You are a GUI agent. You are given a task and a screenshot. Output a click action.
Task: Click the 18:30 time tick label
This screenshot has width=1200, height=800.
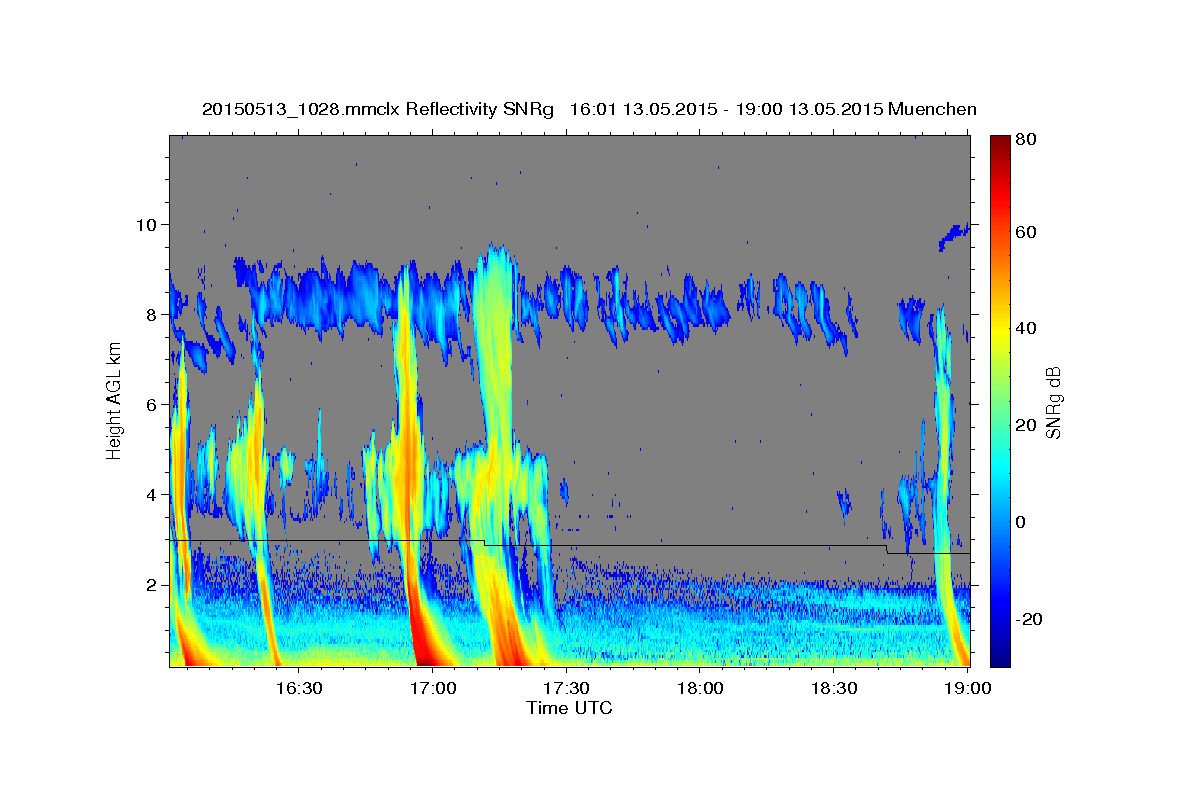(835, 689)
